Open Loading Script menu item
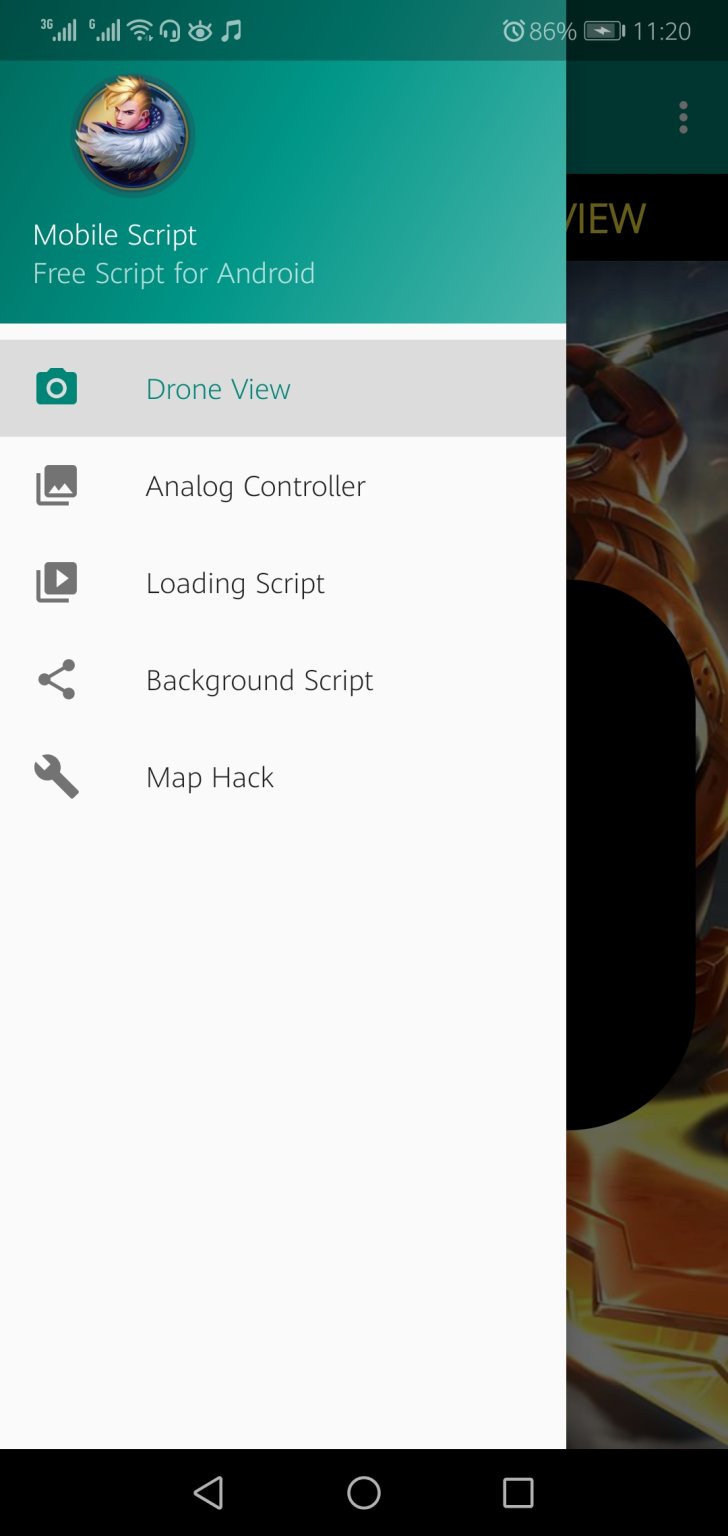Screen dimensions: 728x1536 (283, 582)
